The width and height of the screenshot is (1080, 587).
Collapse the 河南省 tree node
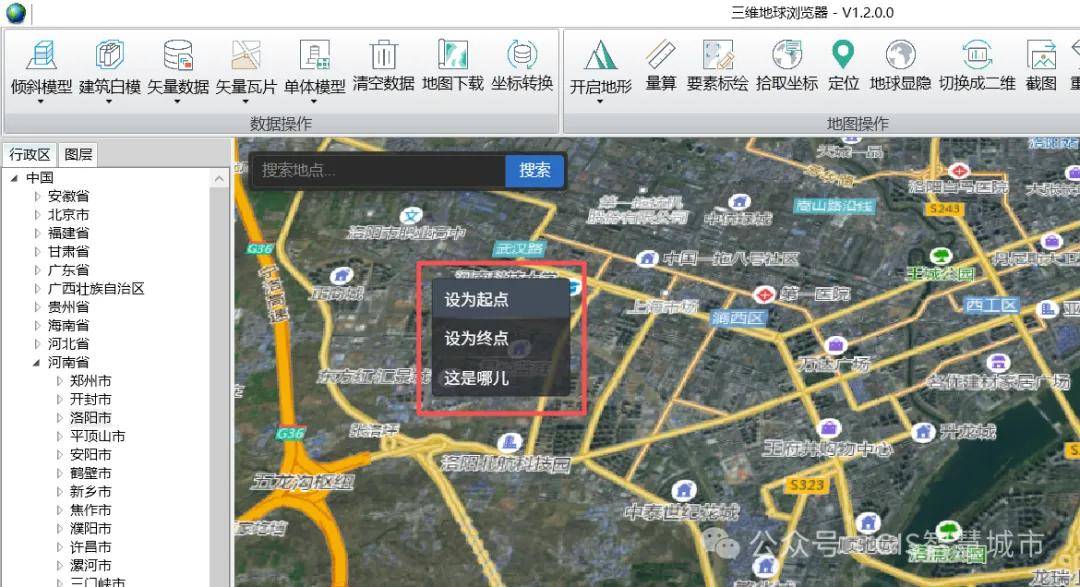point(38,363)
